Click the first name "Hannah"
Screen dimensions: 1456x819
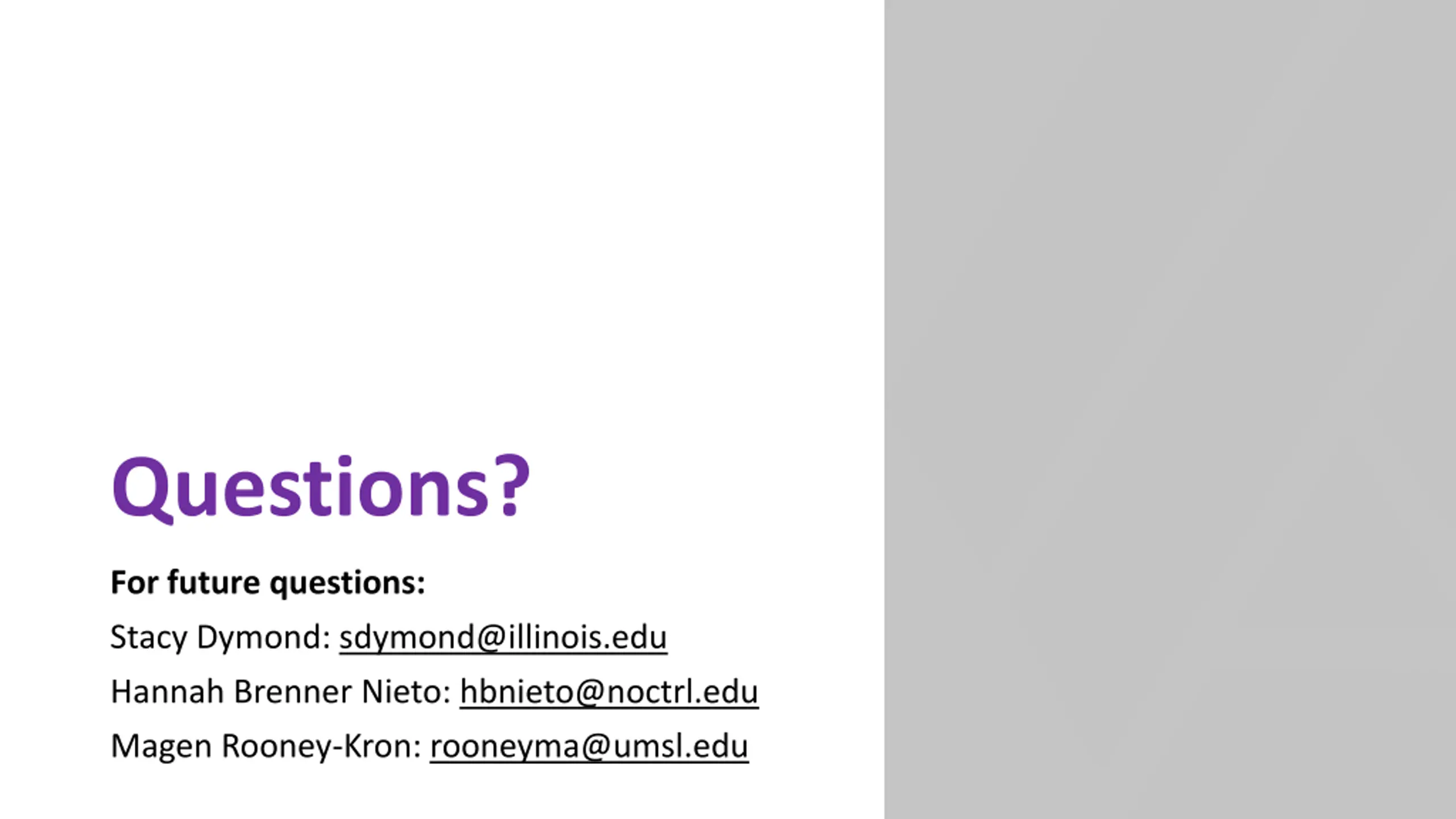[167, 692]
